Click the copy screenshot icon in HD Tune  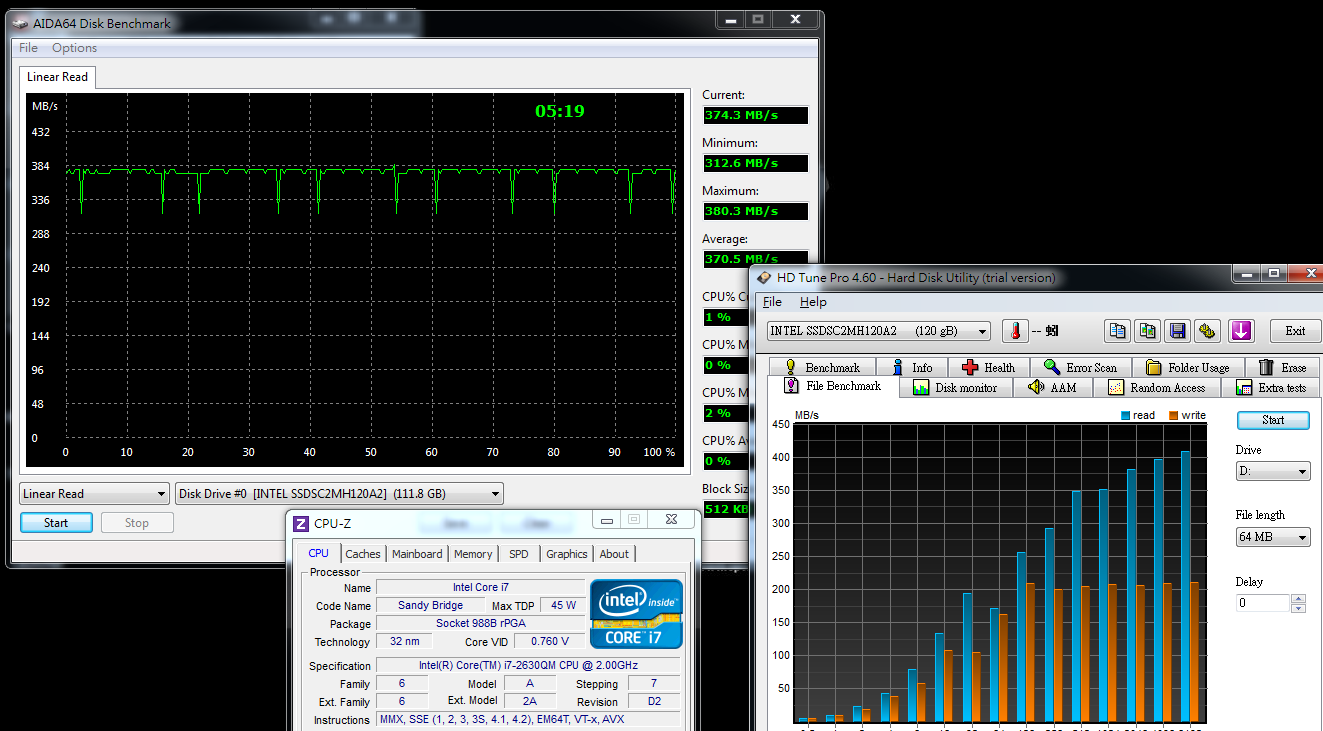pyautogui.click(x=1148, y=330)
